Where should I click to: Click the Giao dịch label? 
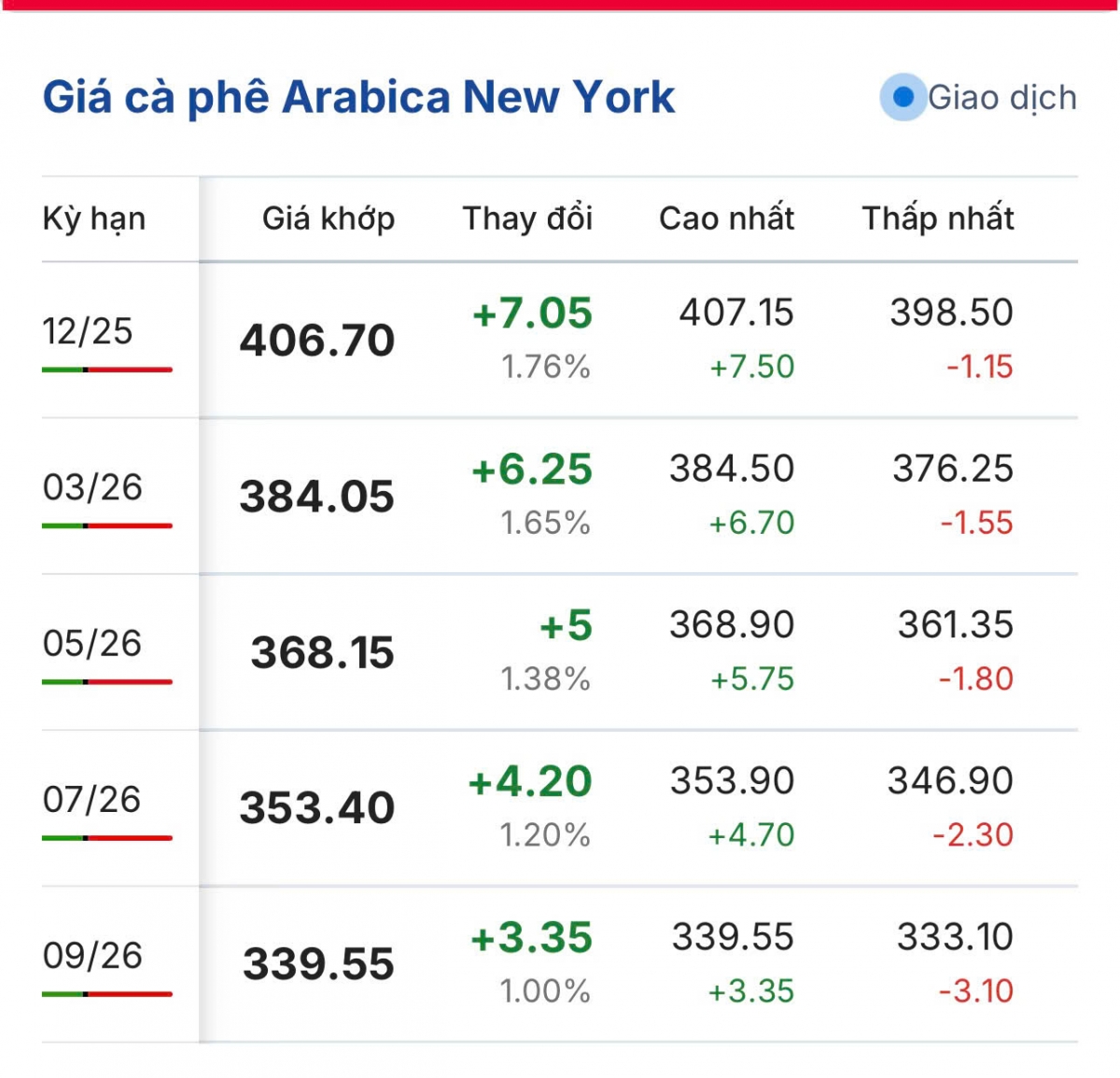[x=1002, y=97]
